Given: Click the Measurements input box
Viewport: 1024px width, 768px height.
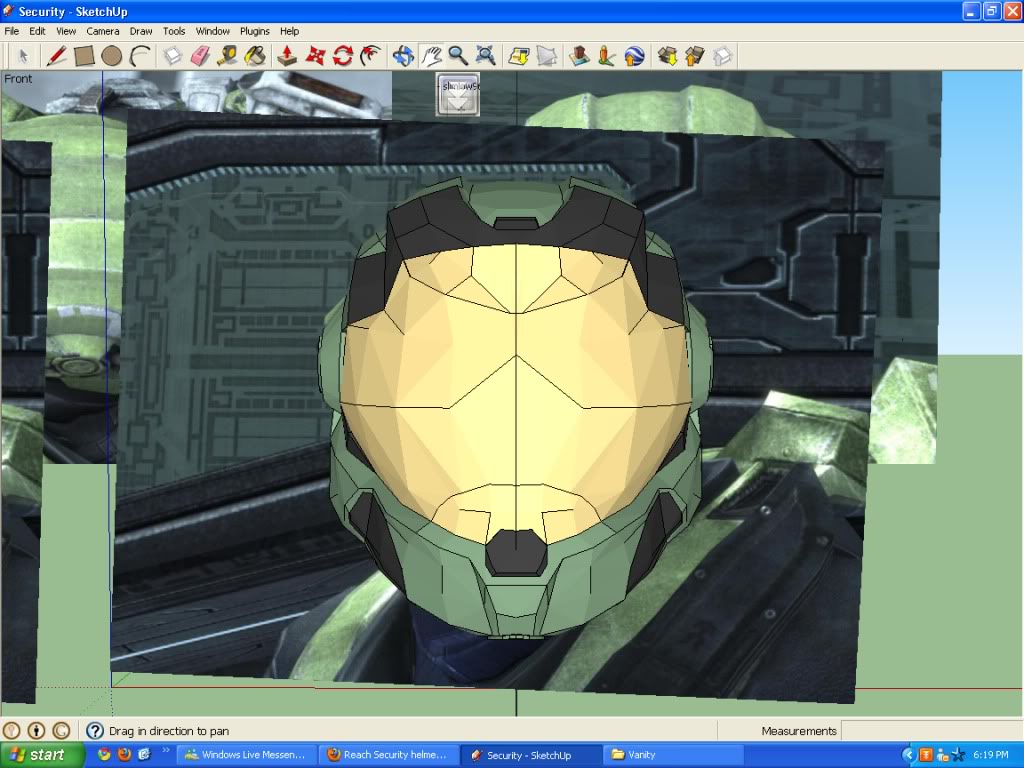Looking at the screenshot, I should pos(930,731).
